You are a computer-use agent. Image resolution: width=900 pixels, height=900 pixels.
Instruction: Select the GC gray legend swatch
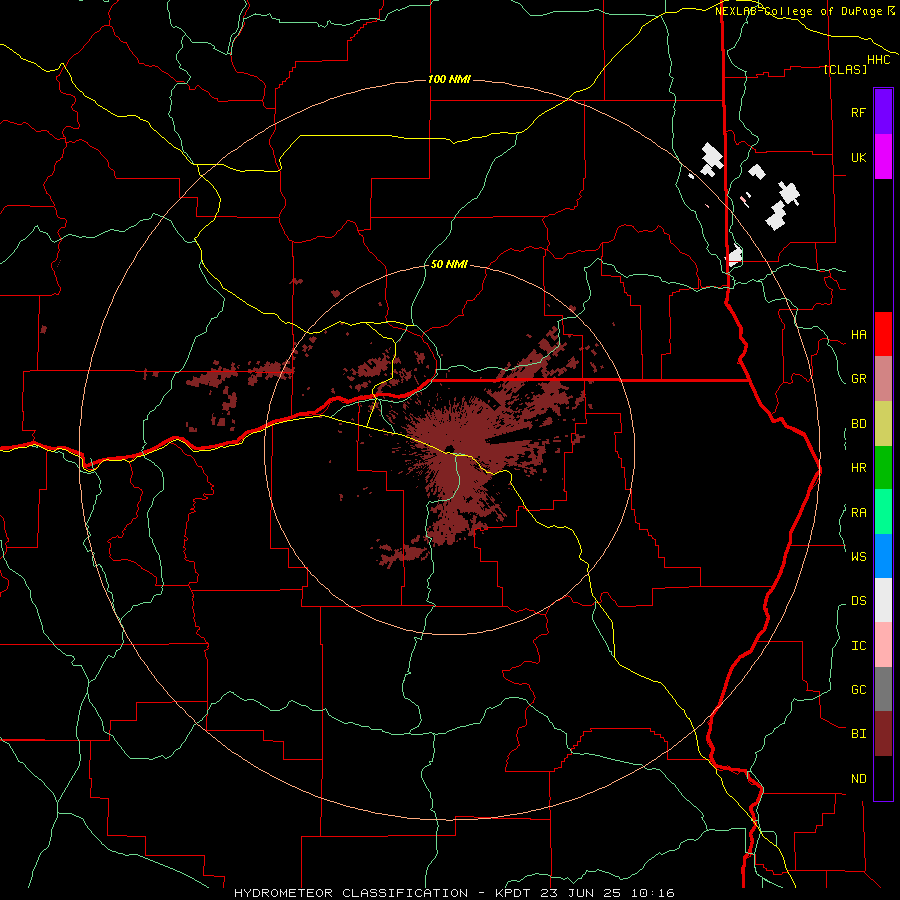click(883, 689)
